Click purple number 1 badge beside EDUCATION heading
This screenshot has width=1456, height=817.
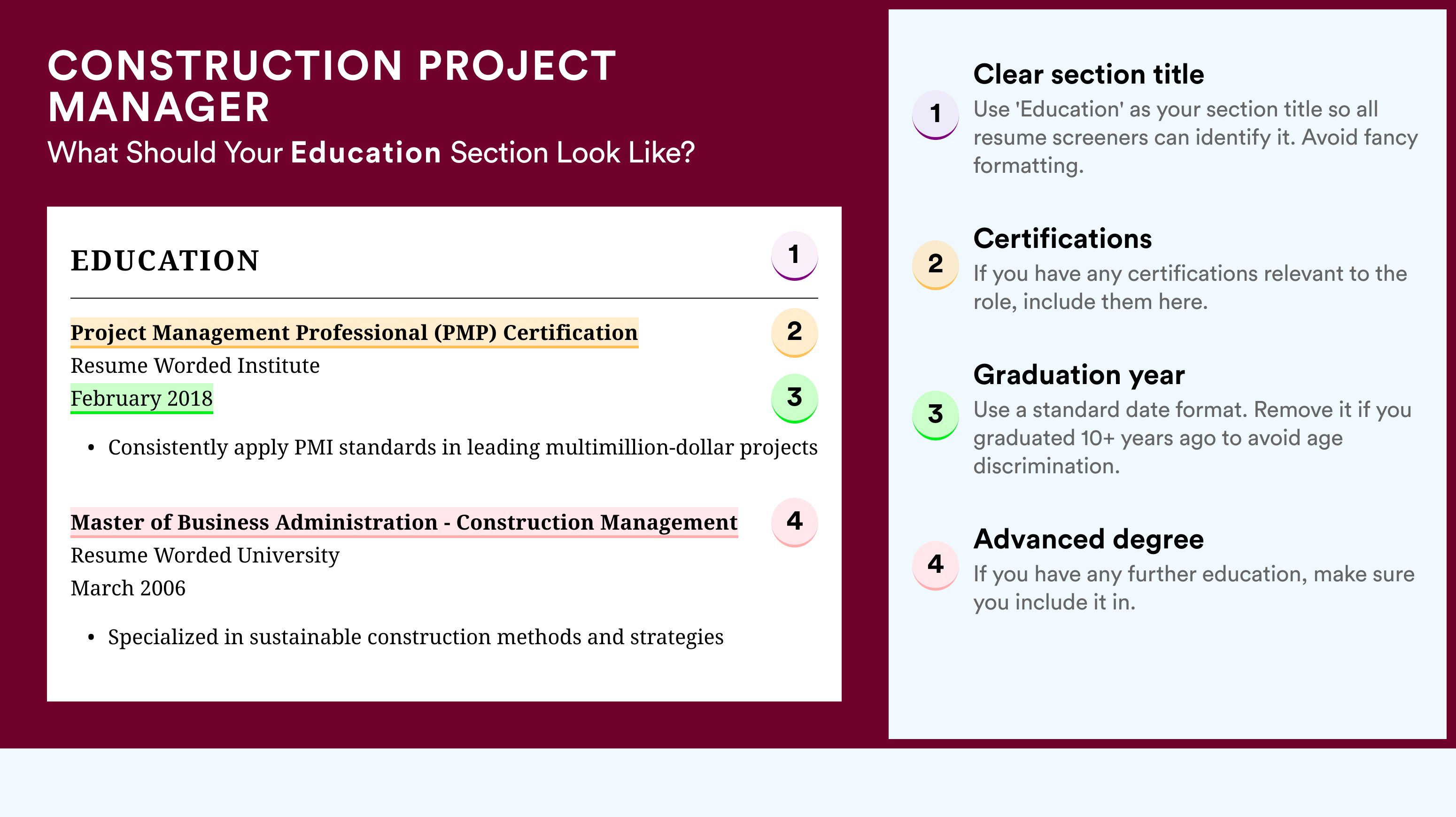[x=794, y=255]
